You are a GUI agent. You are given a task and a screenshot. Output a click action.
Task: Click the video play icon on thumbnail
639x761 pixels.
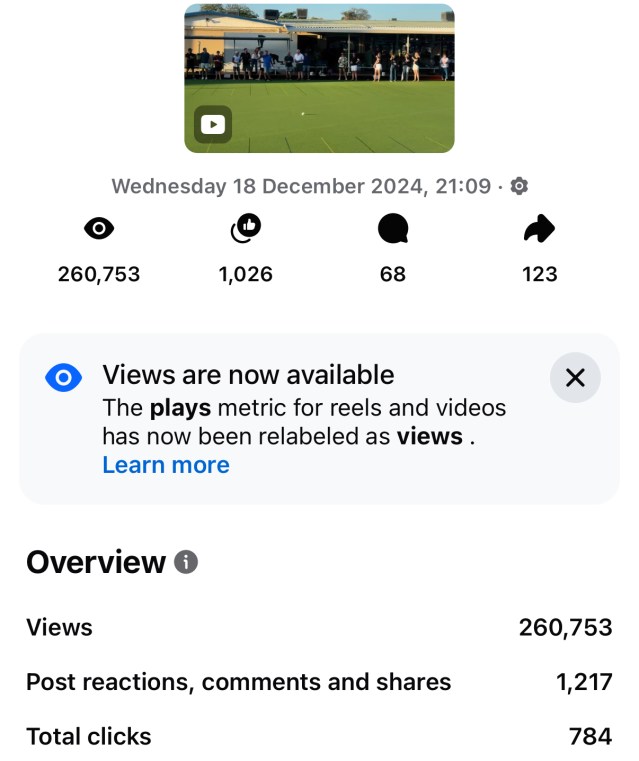(212, 125)
